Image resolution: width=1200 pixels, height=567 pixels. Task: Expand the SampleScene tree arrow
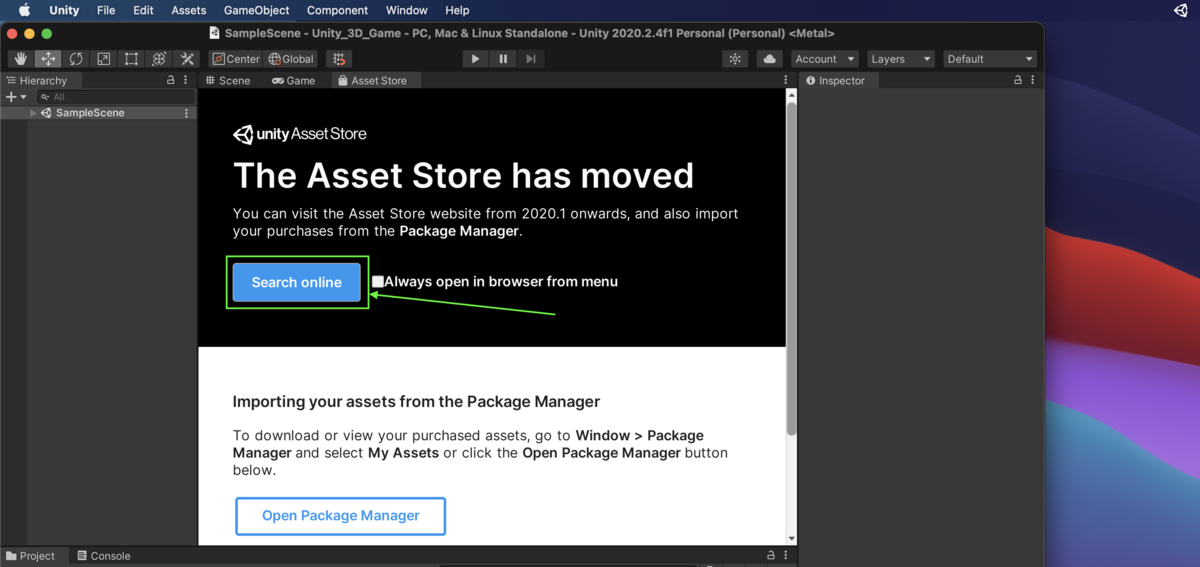[x=33, y=113]
